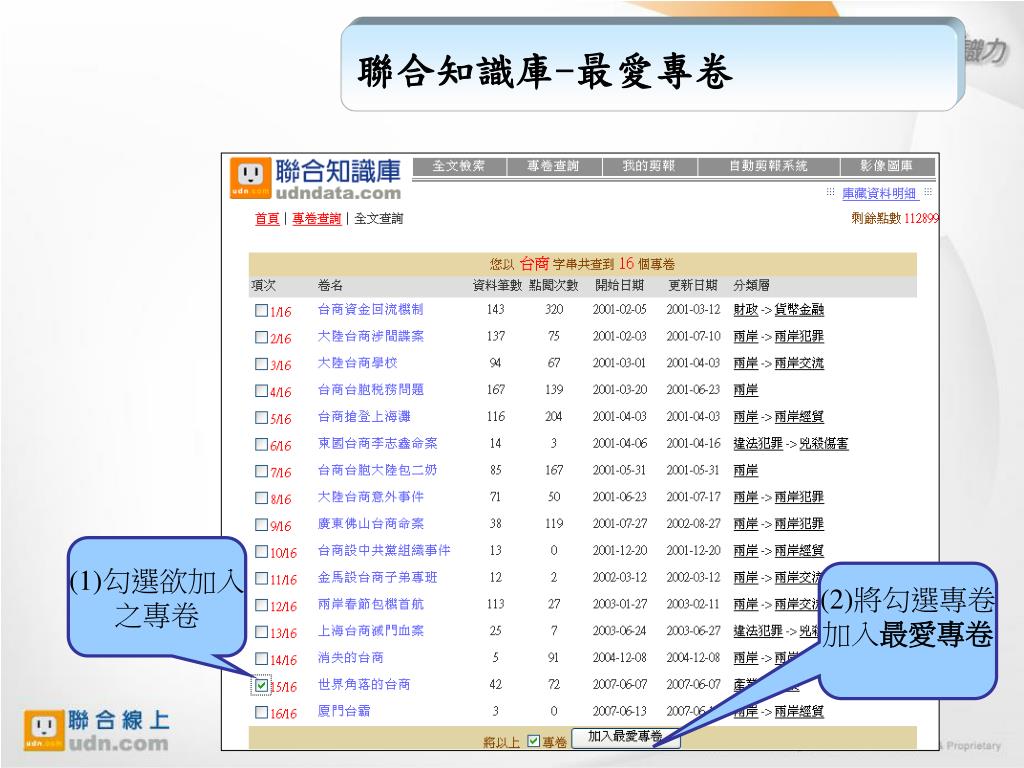Check the box for row 9/16
Image resolution: width=1024 pixels, height=768 pixels.
[261, 524]
